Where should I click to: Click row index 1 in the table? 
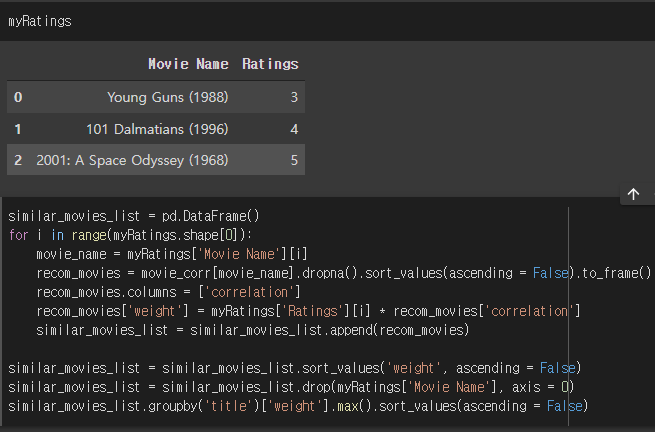point(18,129)
